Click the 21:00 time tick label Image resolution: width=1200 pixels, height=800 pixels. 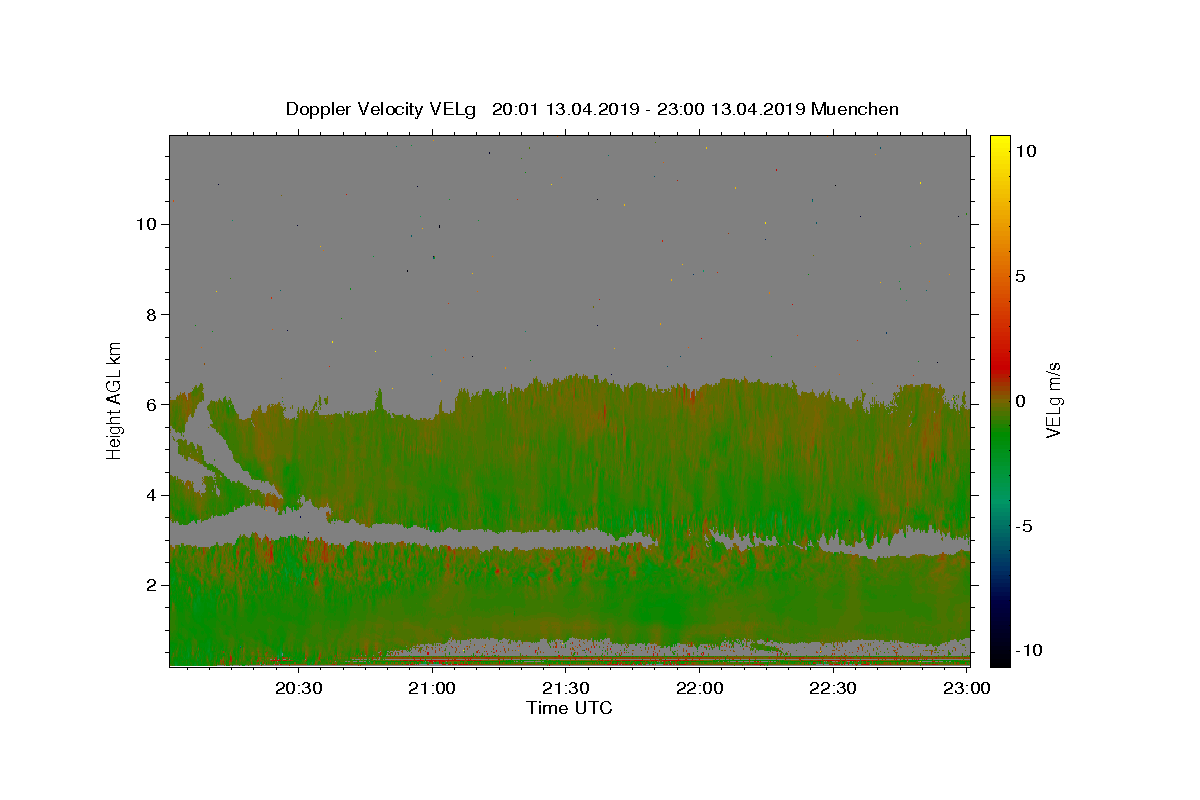433,688
